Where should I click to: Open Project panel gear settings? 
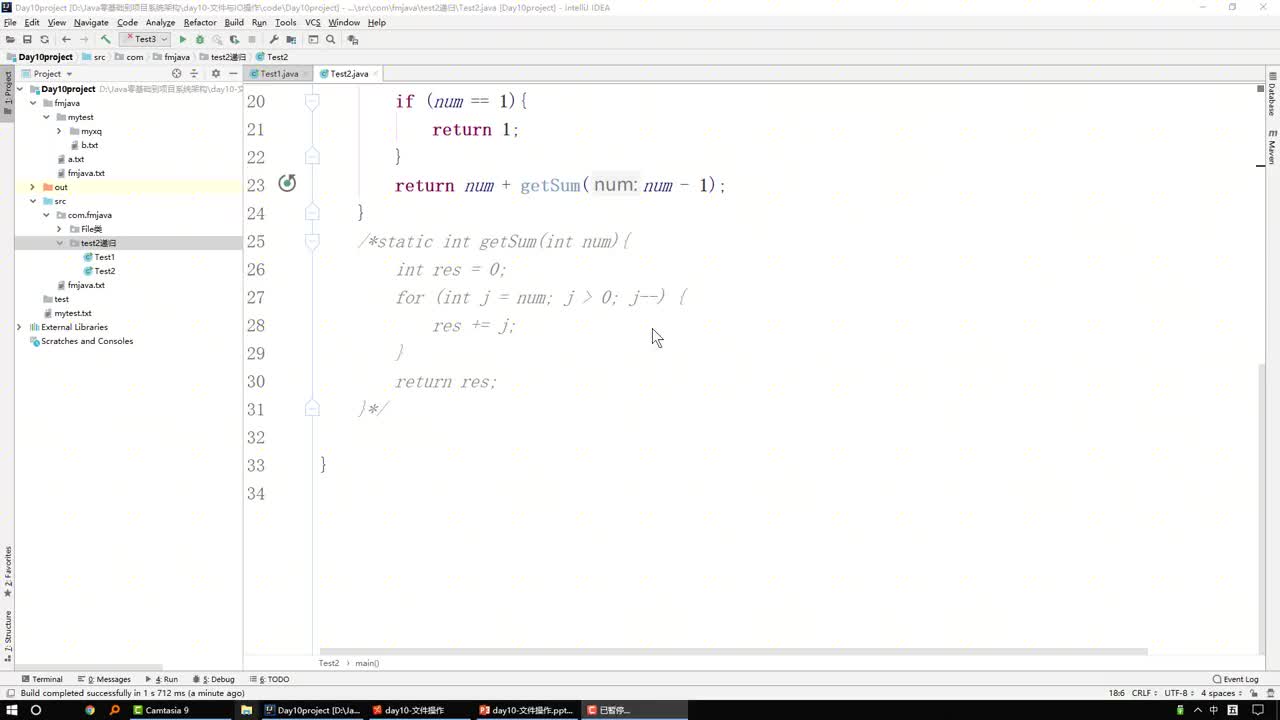pos(215,74)
